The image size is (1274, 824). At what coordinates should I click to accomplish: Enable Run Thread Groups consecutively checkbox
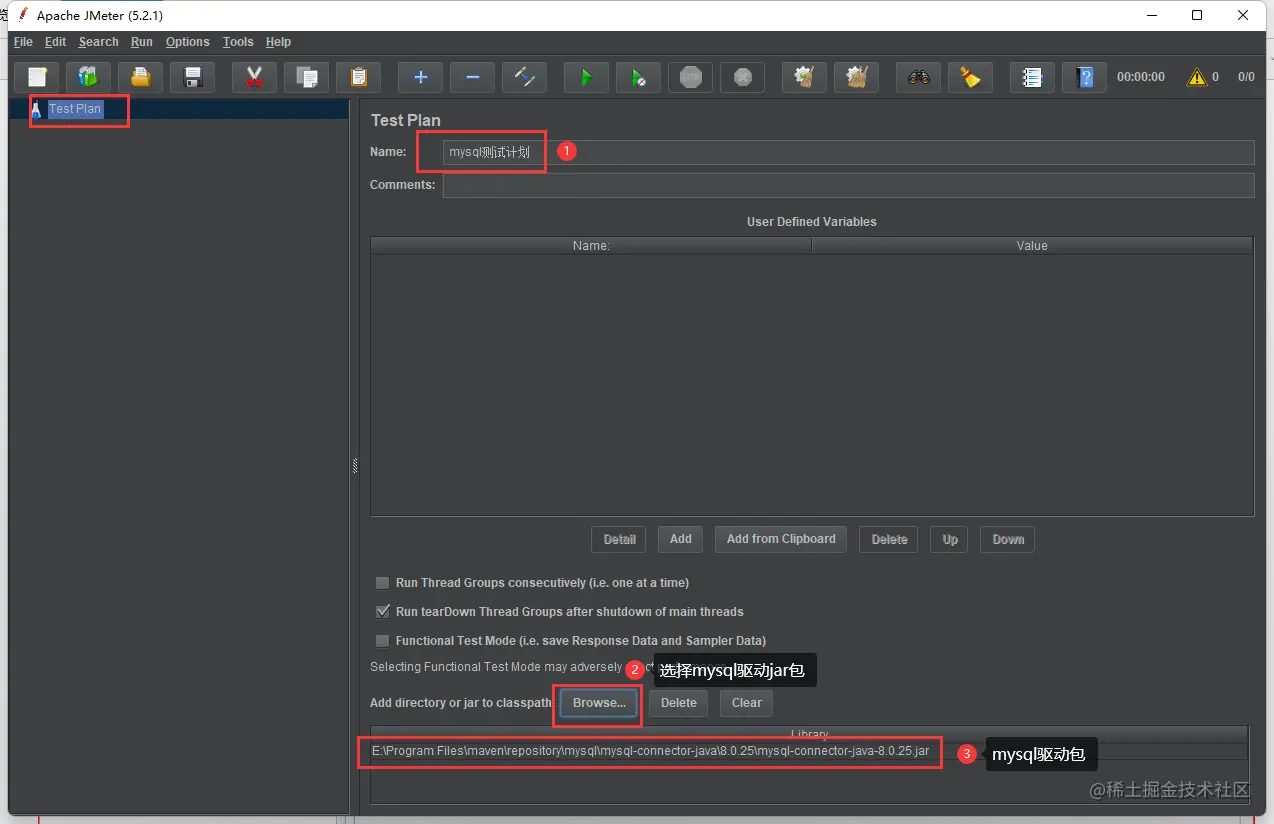click(x=382, y=583)
